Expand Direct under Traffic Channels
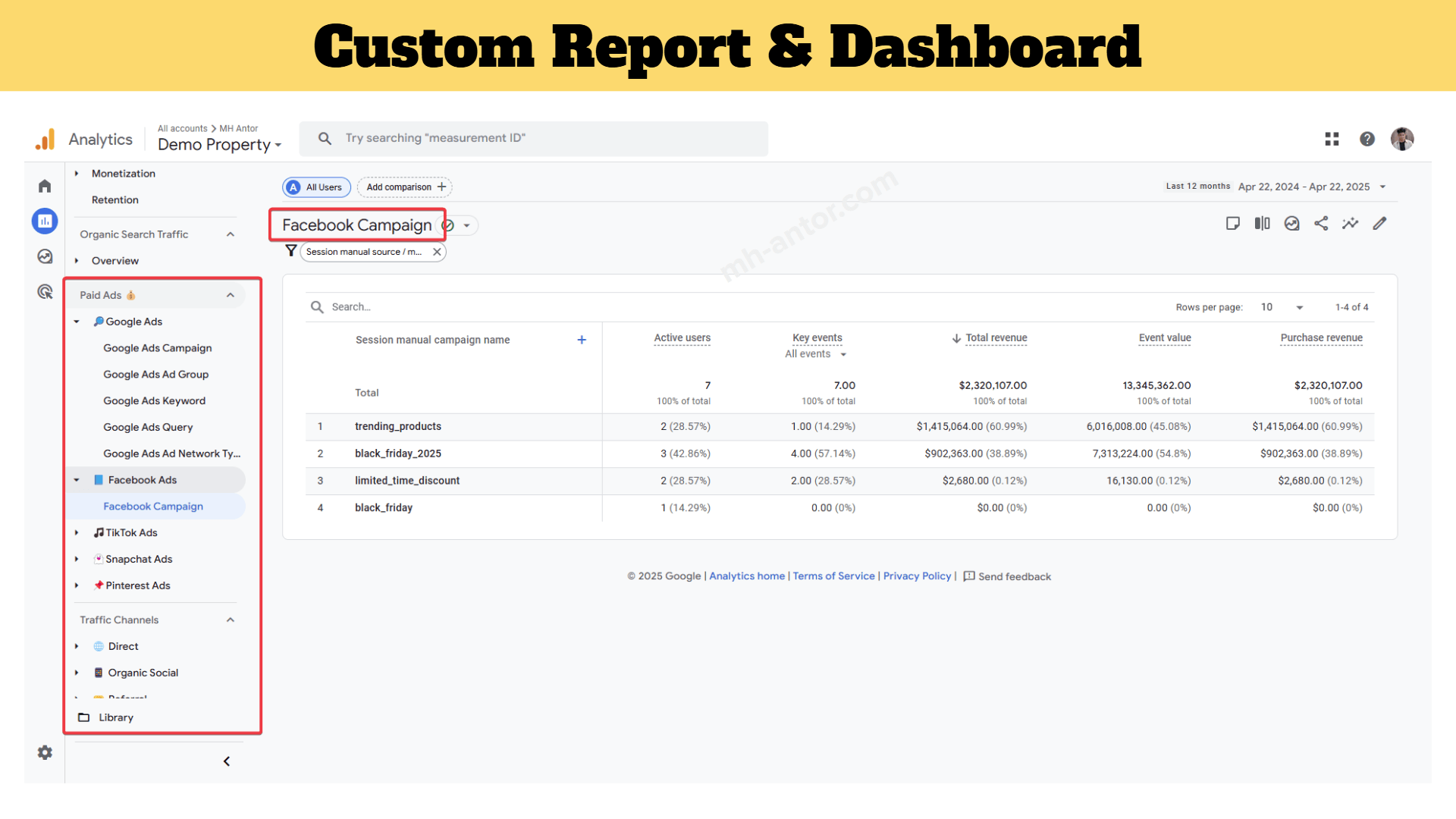Image resolution: width=1456 pixels, height=819 pixels. tap(77, 646)
